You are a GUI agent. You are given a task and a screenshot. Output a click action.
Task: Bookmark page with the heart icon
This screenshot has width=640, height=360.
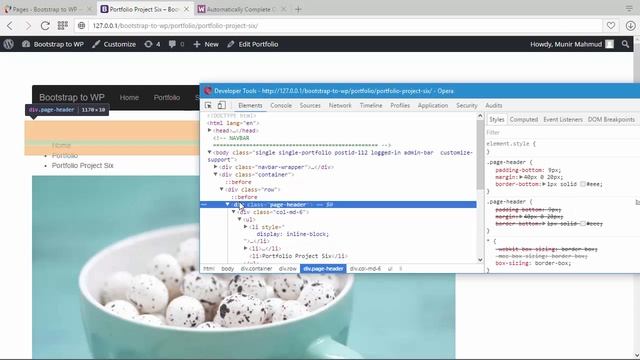611,26
